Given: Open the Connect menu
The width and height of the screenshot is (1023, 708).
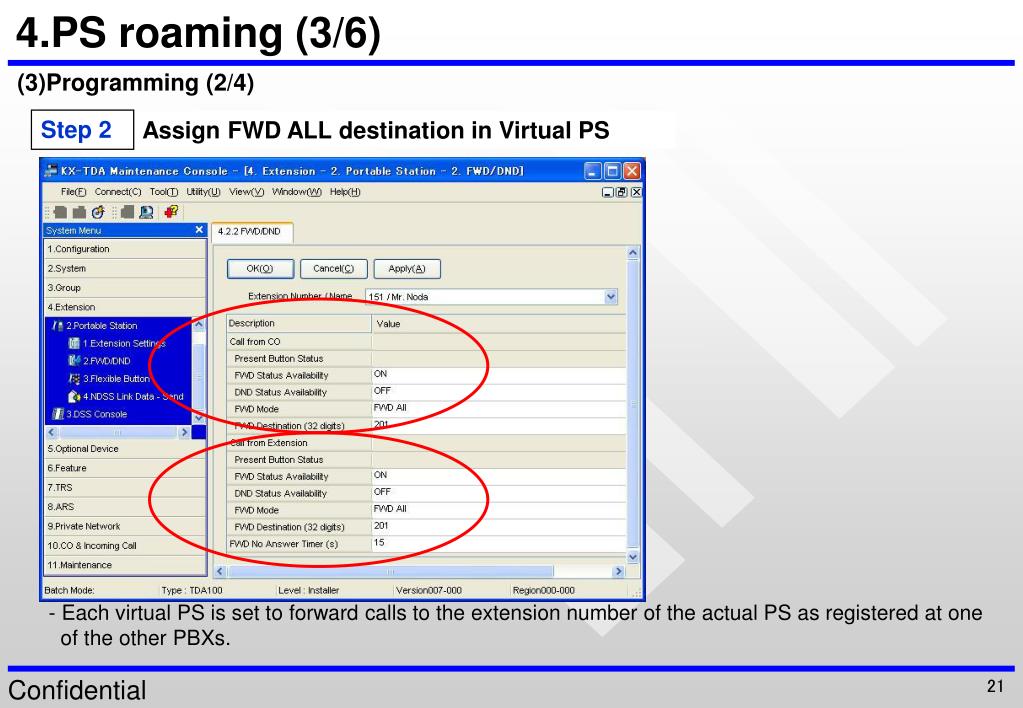Looking at the screenshot, I should [117, 192].
